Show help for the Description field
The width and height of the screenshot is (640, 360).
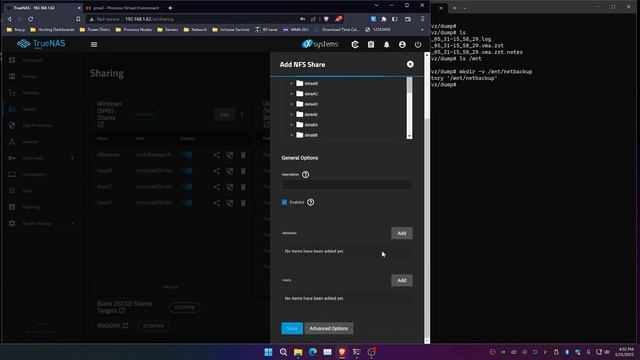(305, 174)
